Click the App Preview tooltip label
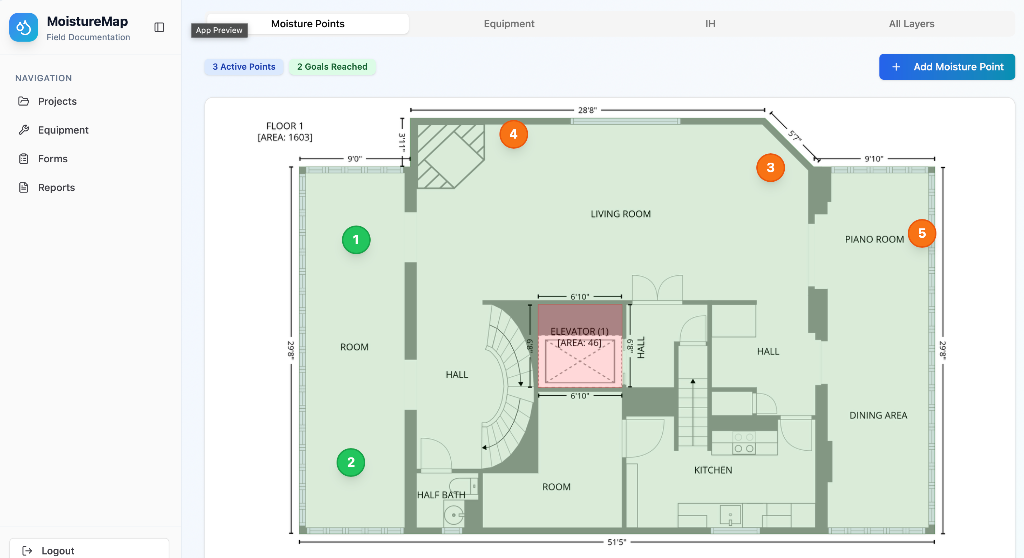The image size is (1024, 558). [x=219, y=30]
